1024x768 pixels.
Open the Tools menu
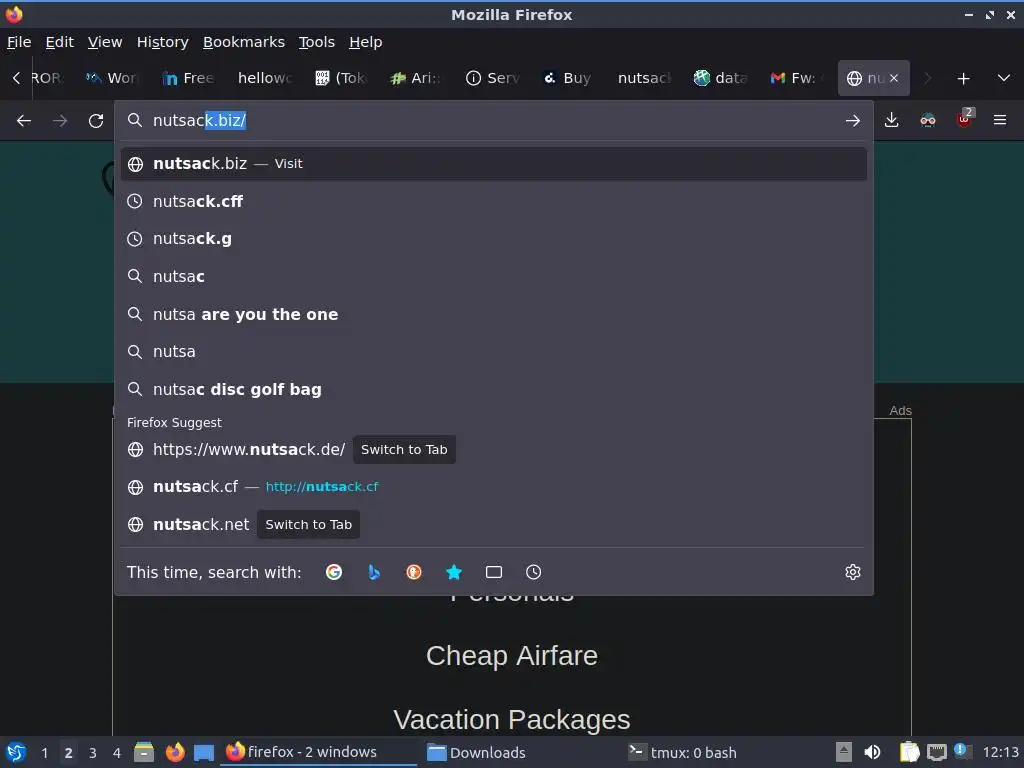click(317, 42)
